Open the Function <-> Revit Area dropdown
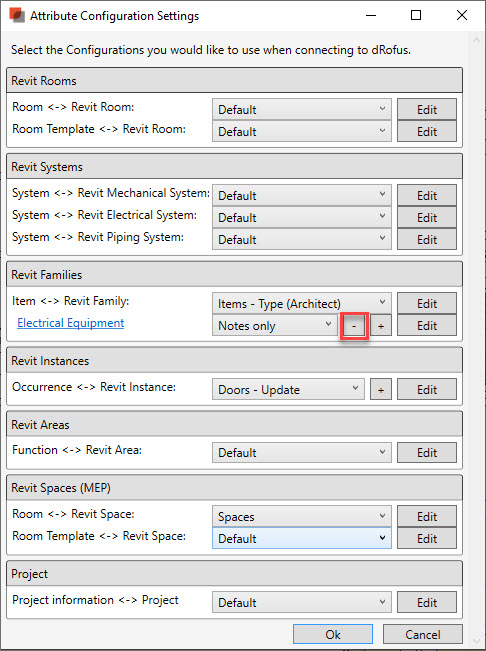 point(302,453)
